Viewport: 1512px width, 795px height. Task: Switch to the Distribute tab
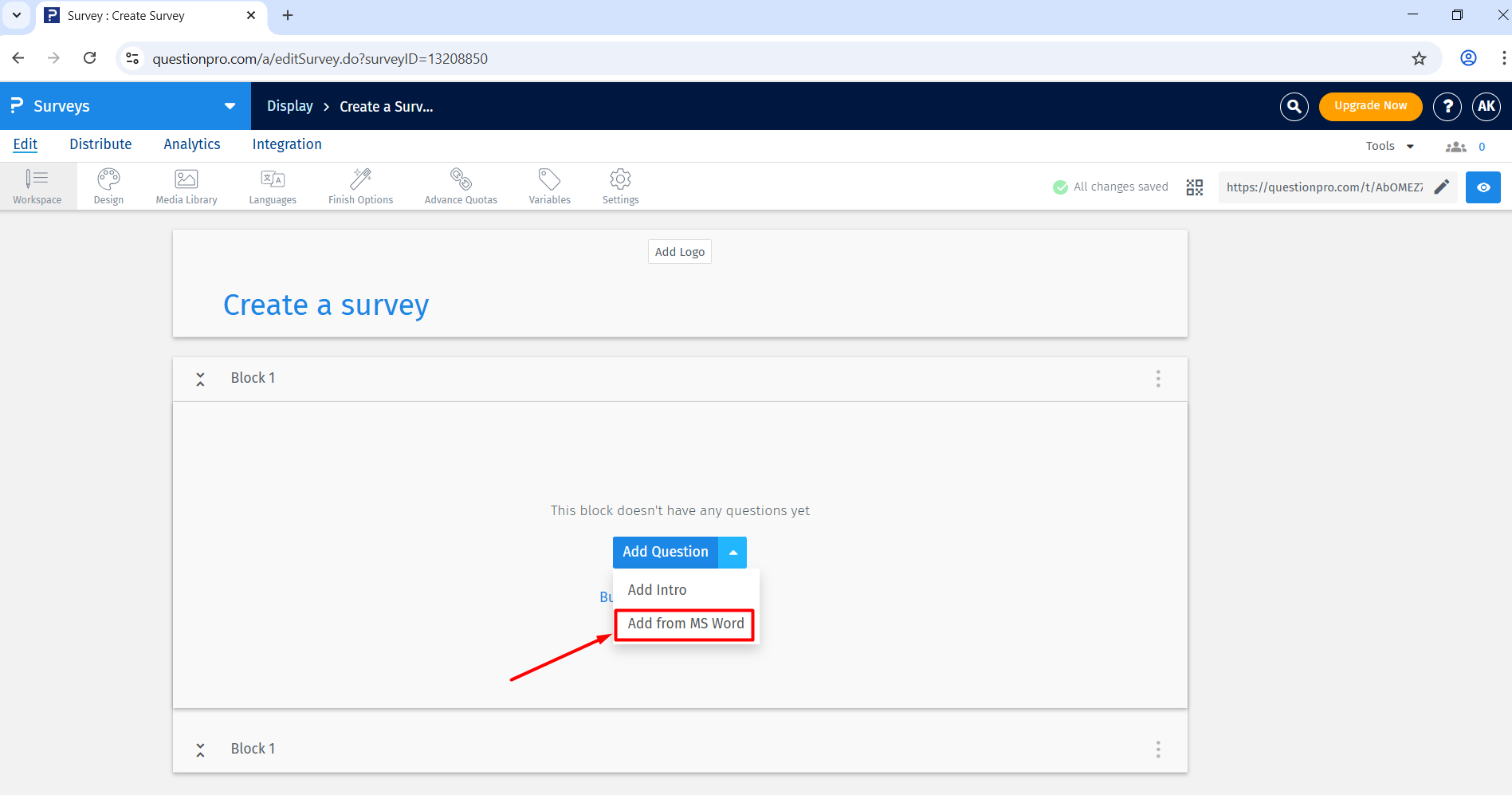(x=100, y=144)
